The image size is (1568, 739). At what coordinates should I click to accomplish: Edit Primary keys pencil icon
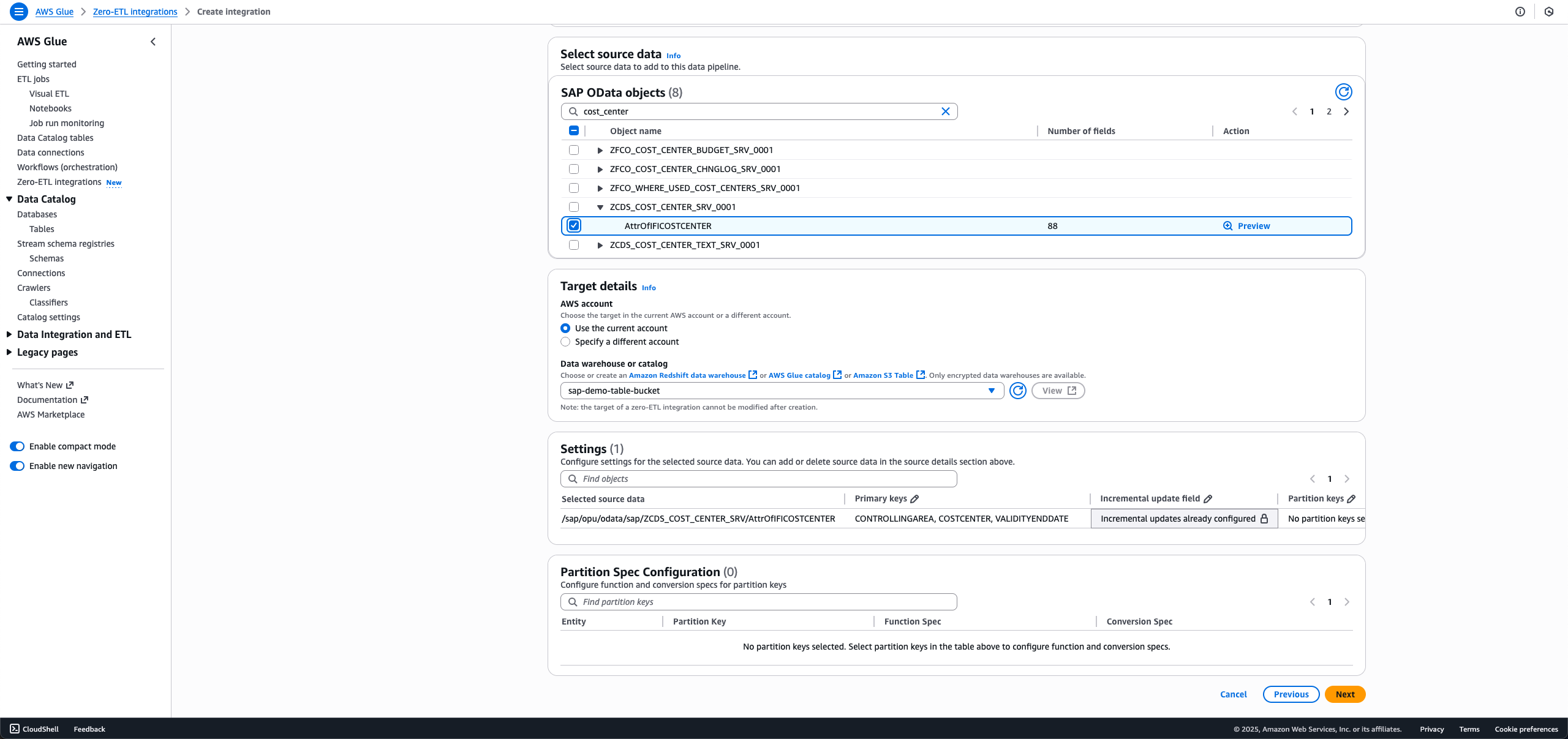914,499
